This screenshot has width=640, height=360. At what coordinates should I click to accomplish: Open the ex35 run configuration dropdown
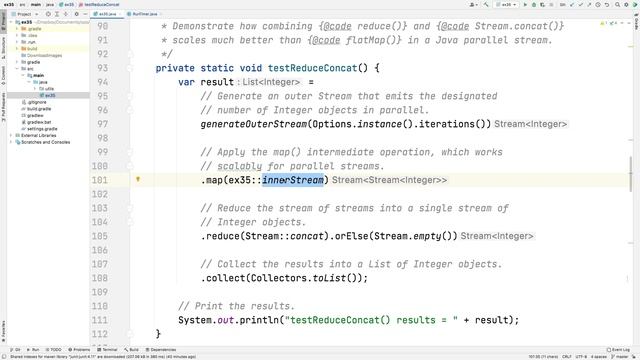coord(507,4)
